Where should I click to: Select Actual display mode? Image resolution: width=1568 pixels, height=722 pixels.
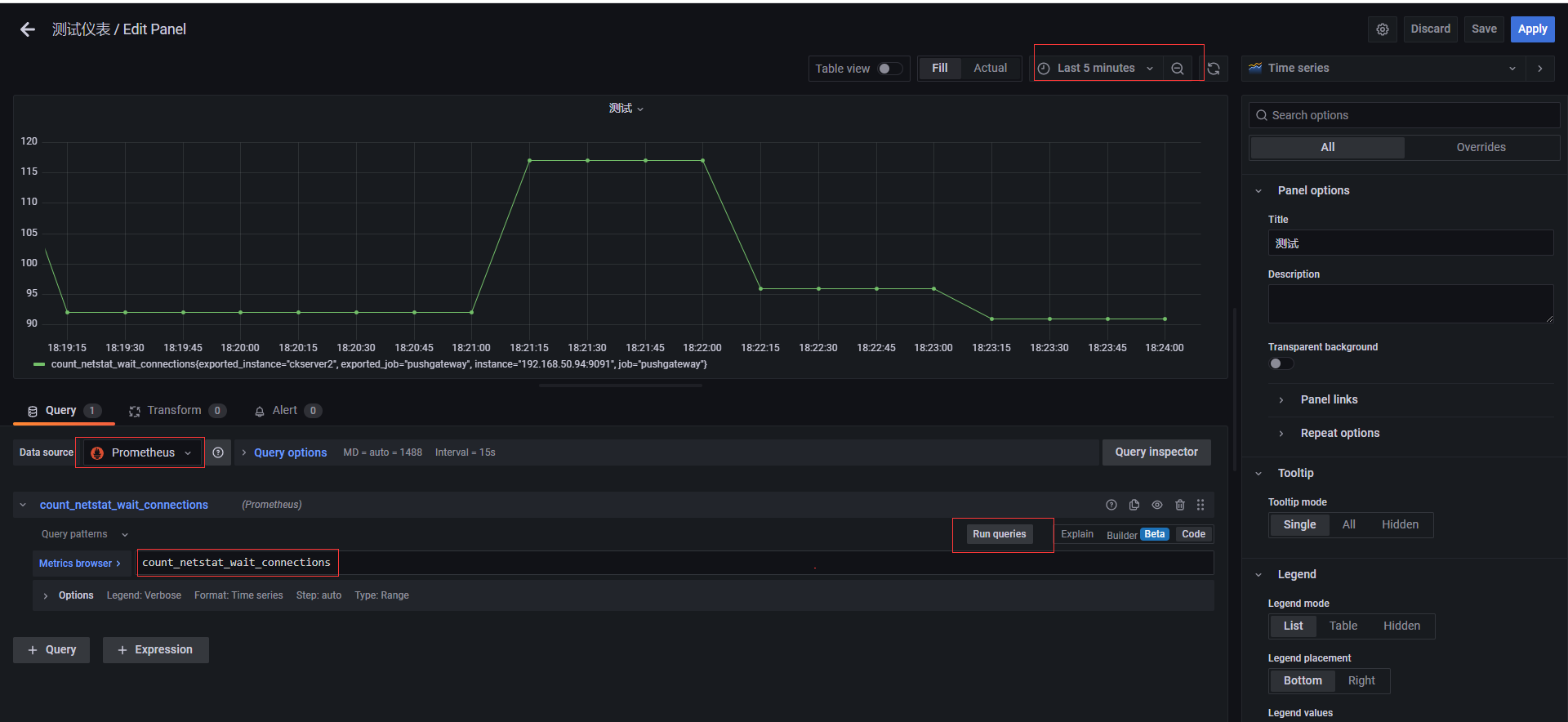tap(990, 69)
